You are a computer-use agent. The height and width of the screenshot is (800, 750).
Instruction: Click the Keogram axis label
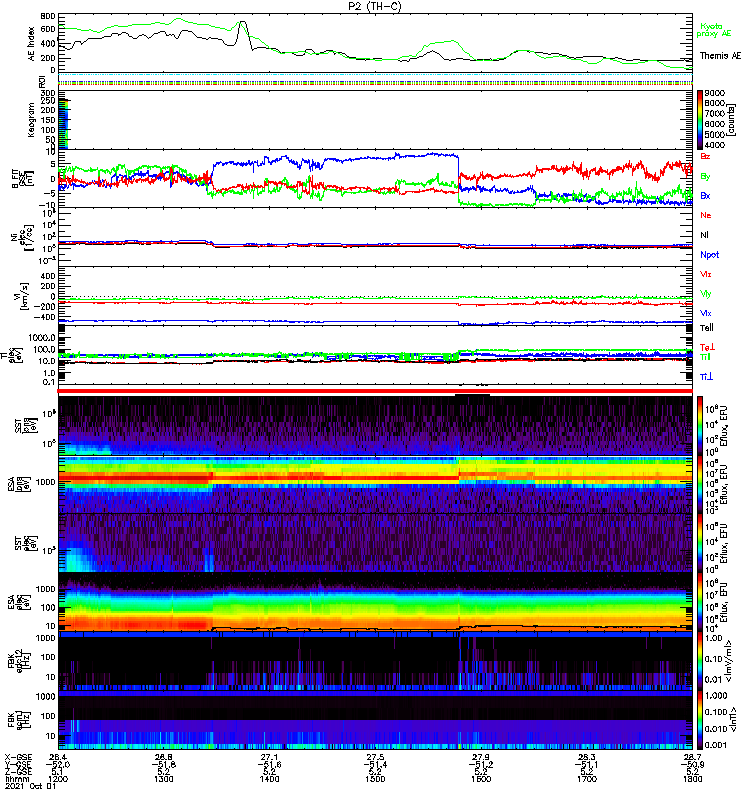coord(31,120)
